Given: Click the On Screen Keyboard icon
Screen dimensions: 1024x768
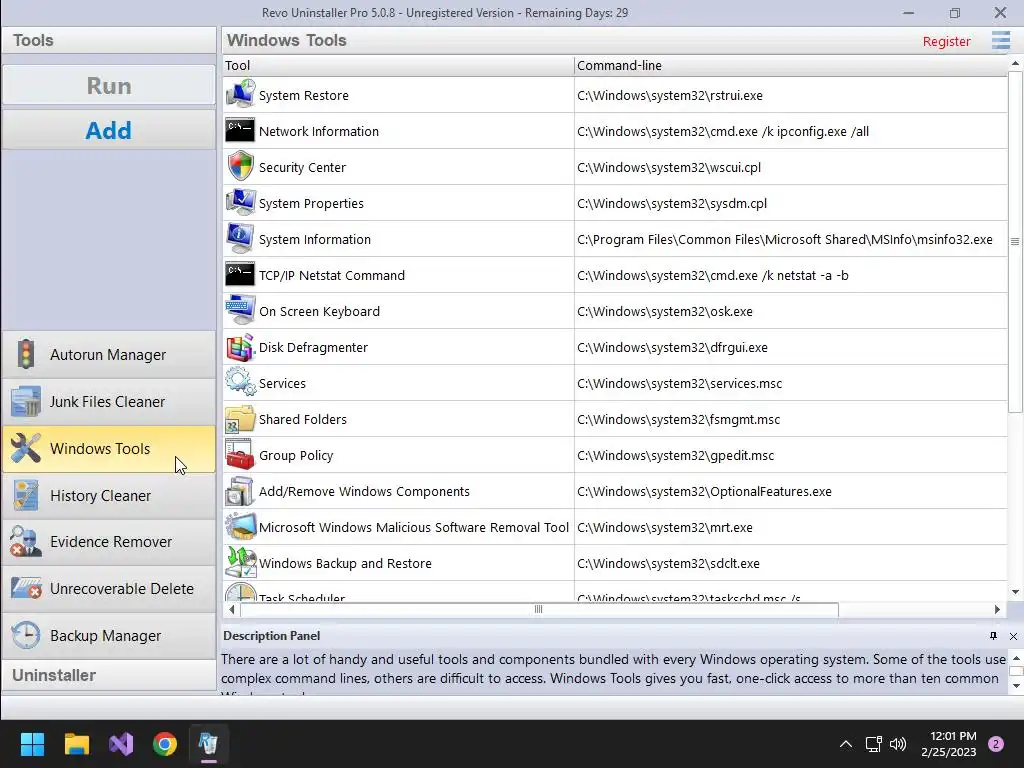Looking at the screenshot, I should click(x=240, y=311).
